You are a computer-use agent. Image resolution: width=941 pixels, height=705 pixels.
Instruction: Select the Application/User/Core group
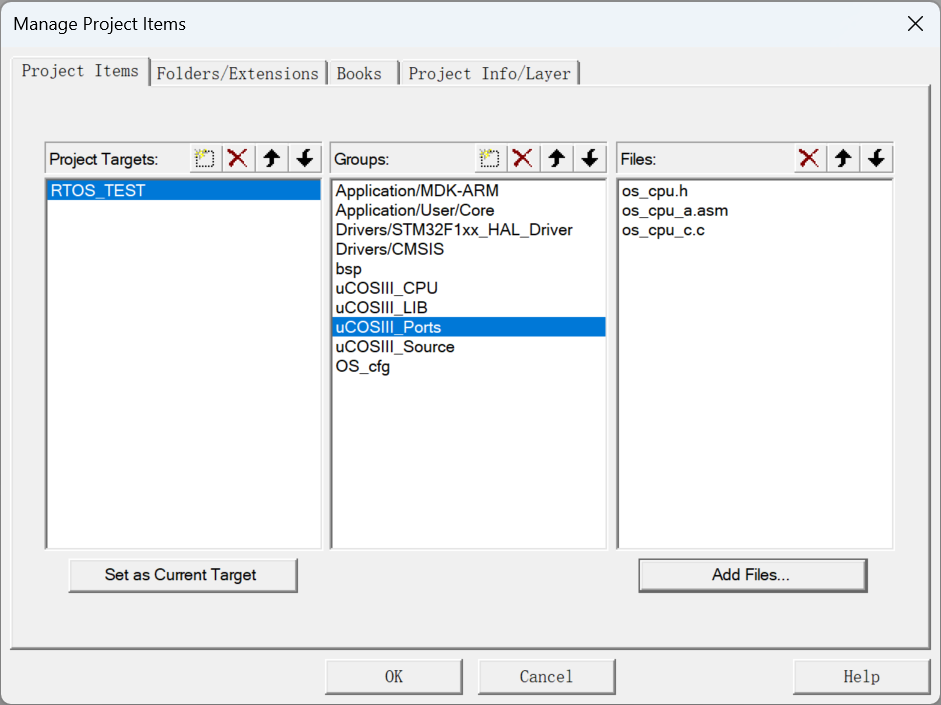[x=469, y=210]
